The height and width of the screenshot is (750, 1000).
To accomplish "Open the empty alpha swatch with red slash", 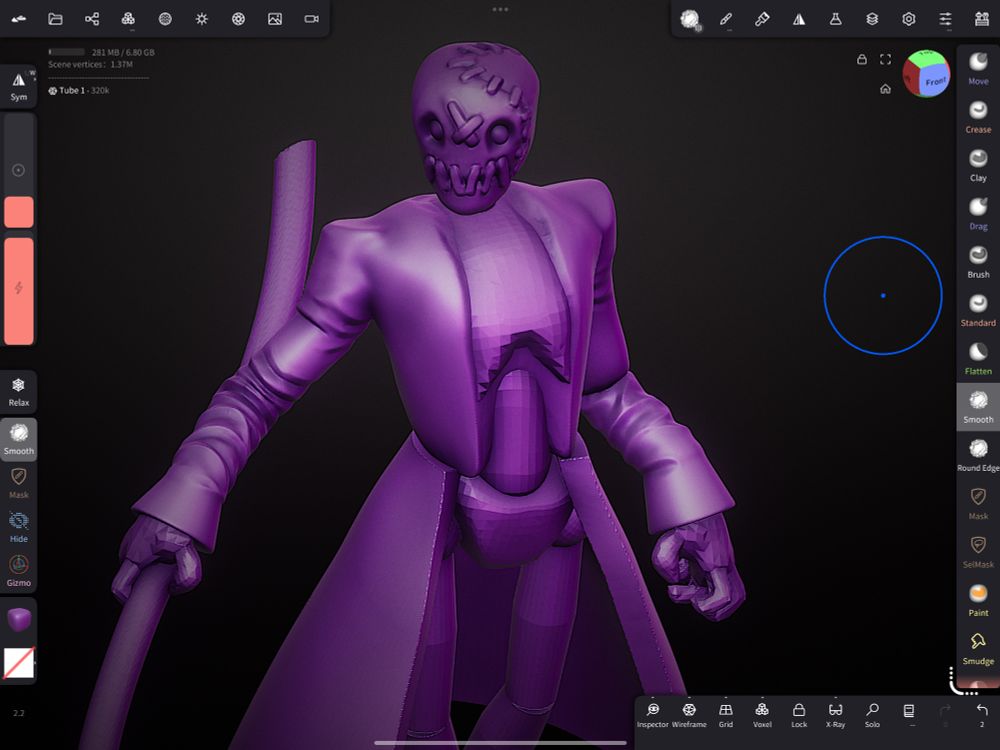I will point(18,663).
